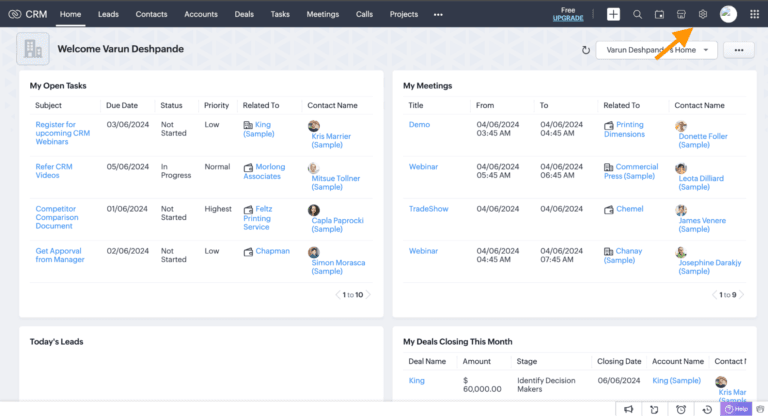This screenshot has height=416, width=768.
Task: Click the recent items history icon
Action: click(707, 409)
